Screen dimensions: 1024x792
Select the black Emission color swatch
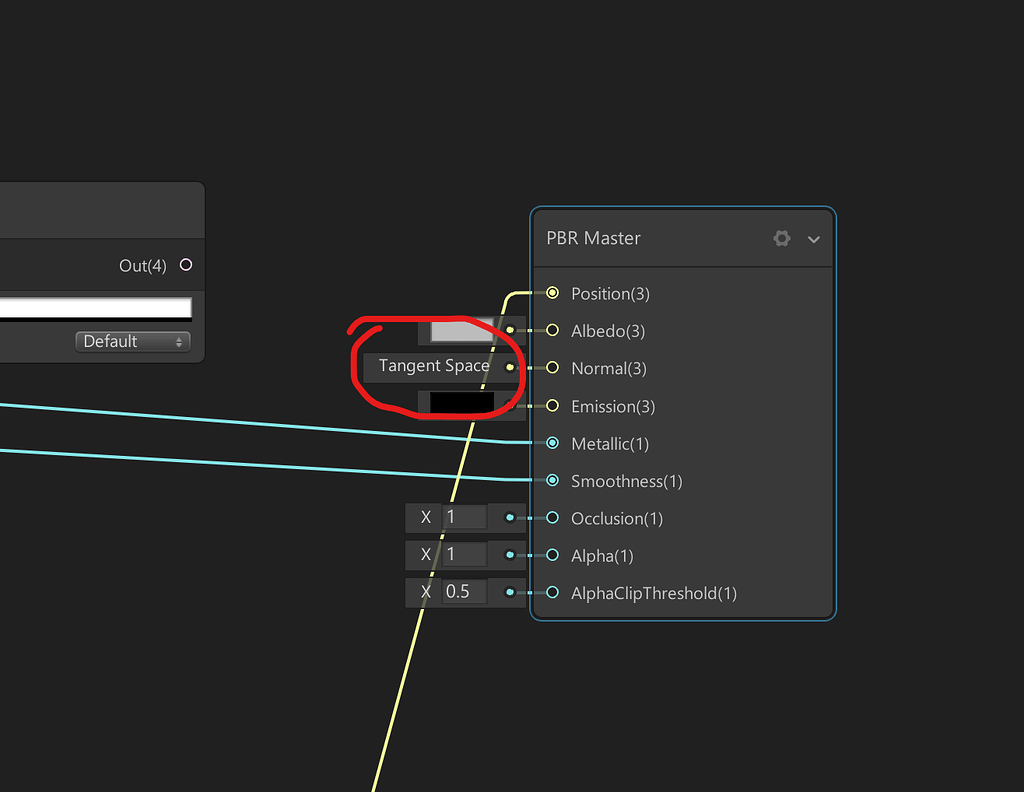click(x=462, y=401)
